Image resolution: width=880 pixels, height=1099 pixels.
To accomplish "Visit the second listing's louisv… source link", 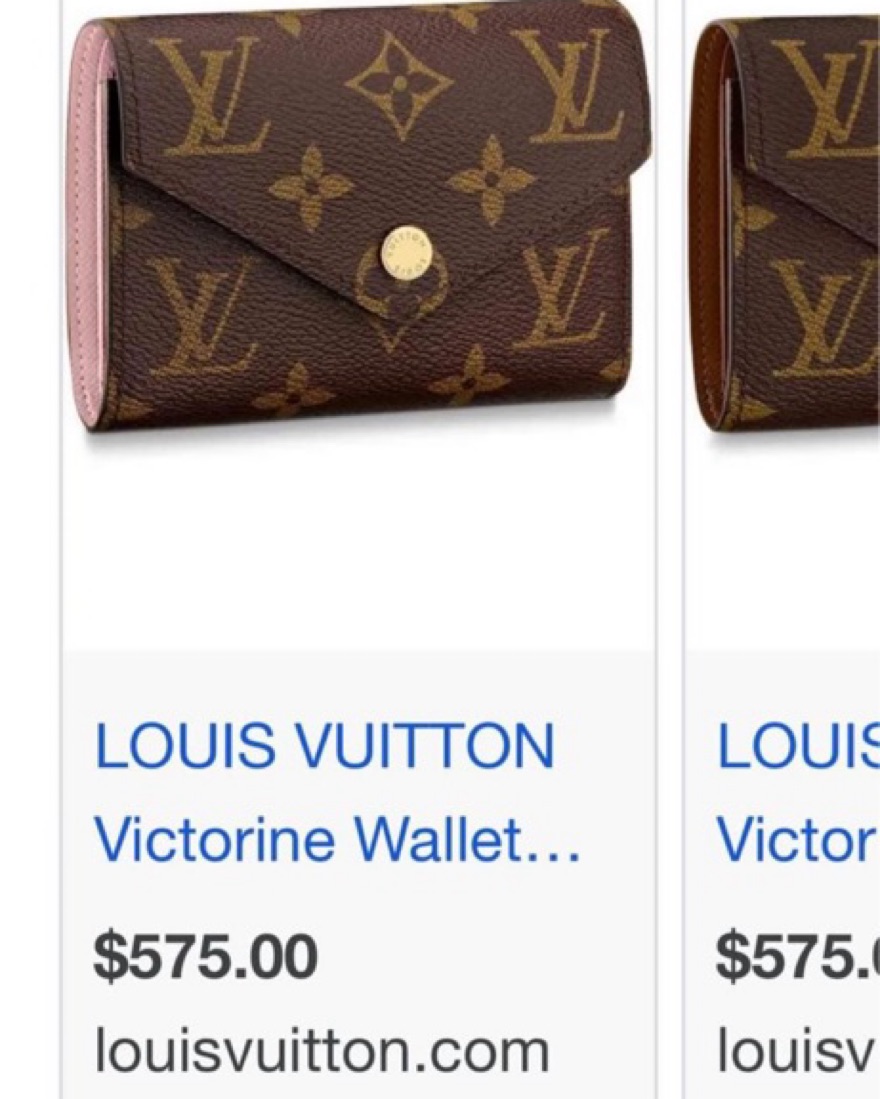I will (798, 1051).
